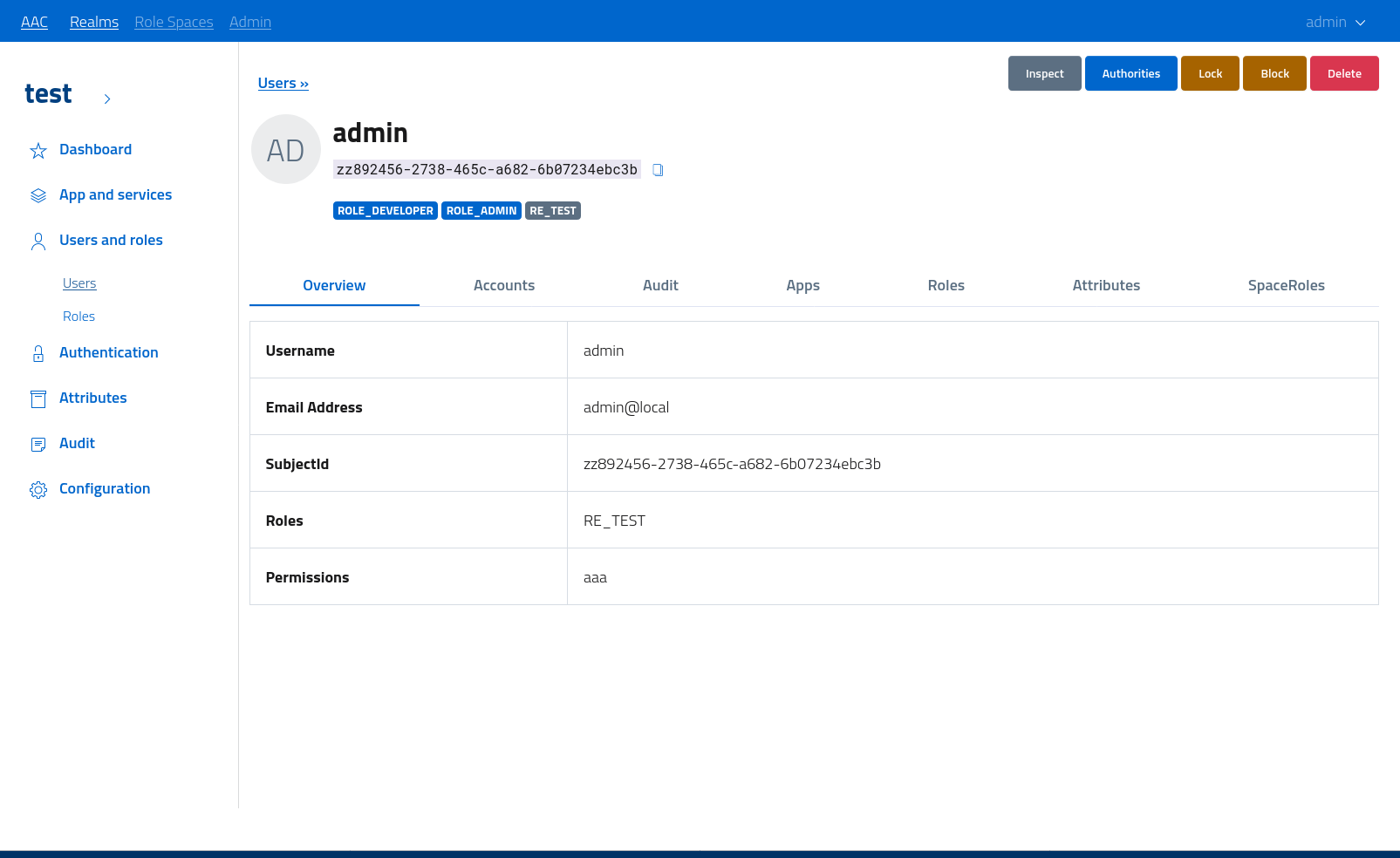The image size is (1400, 858).
Task: Click the admin@local email value
Action: (x=626, y=407)
